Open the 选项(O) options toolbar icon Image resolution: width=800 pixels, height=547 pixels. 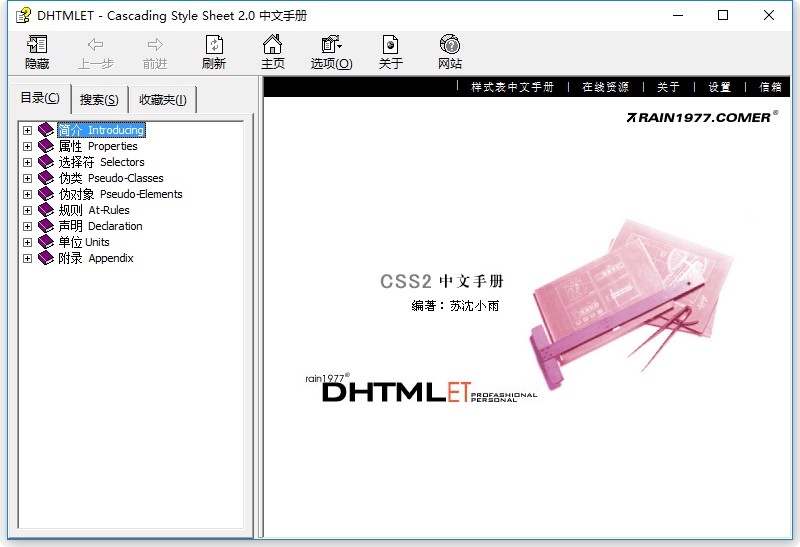pos(331,44)
